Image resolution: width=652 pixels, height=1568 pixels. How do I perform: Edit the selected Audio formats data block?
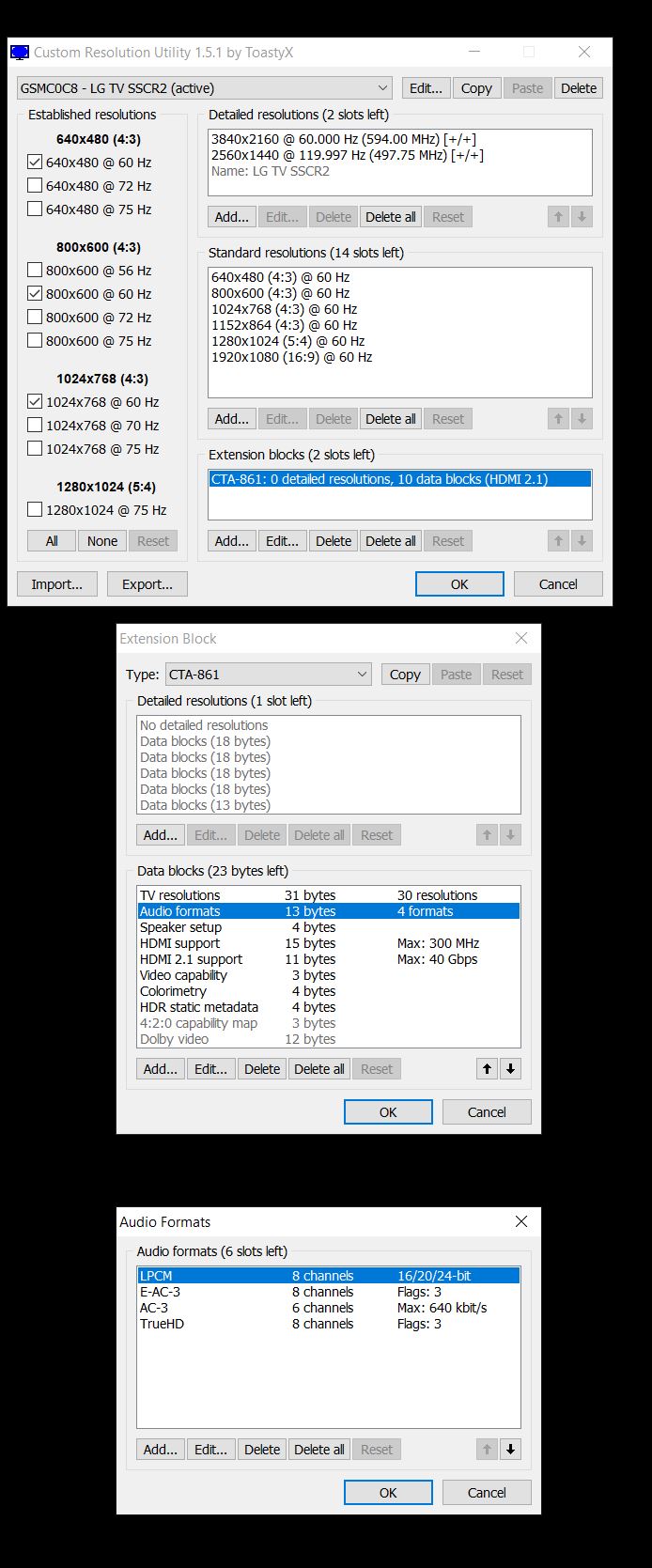coord(210,1069)
